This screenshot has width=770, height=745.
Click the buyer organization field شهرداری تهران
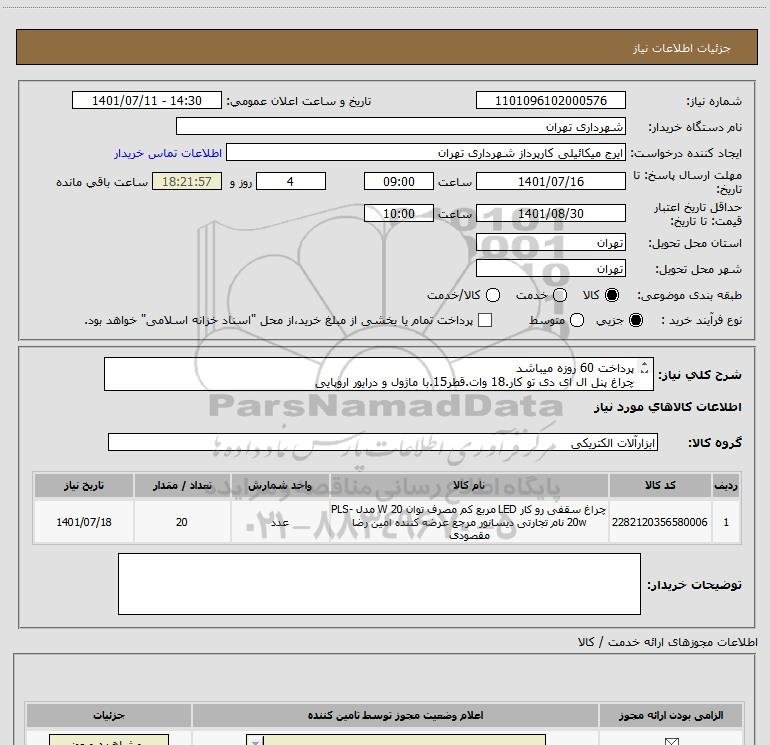pyautogui.click(x=401, y=126)
